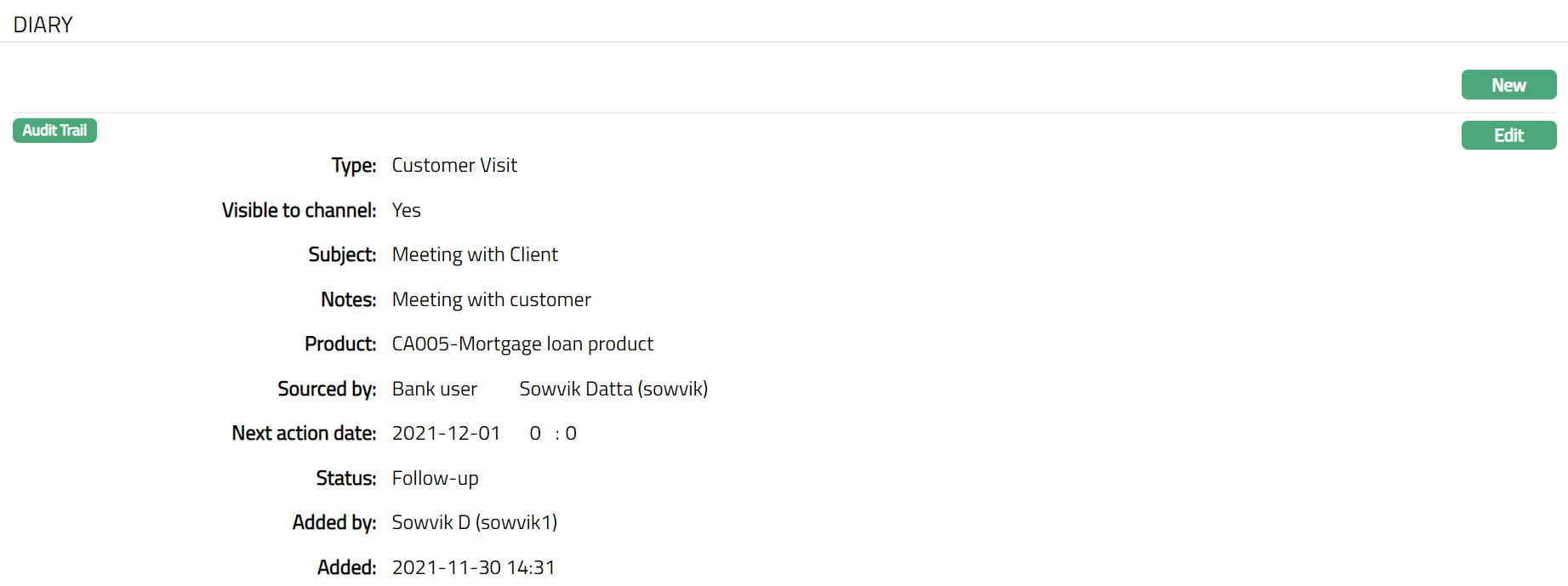Image resolution: width=1568 pixels, height=586 pixels.
Task: Click the Visible to channel Yes value
Action: tap(406, 210)
